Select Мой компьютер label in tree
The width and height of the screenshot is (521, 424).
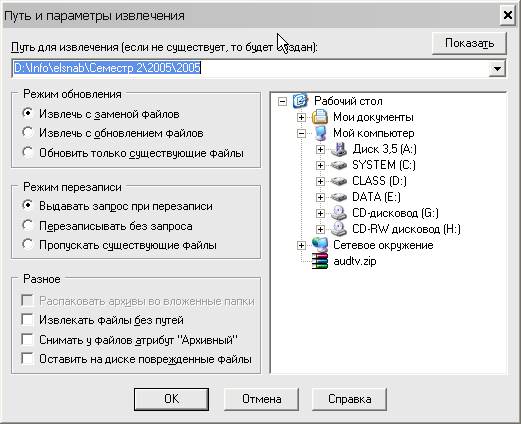pos(374,133)
